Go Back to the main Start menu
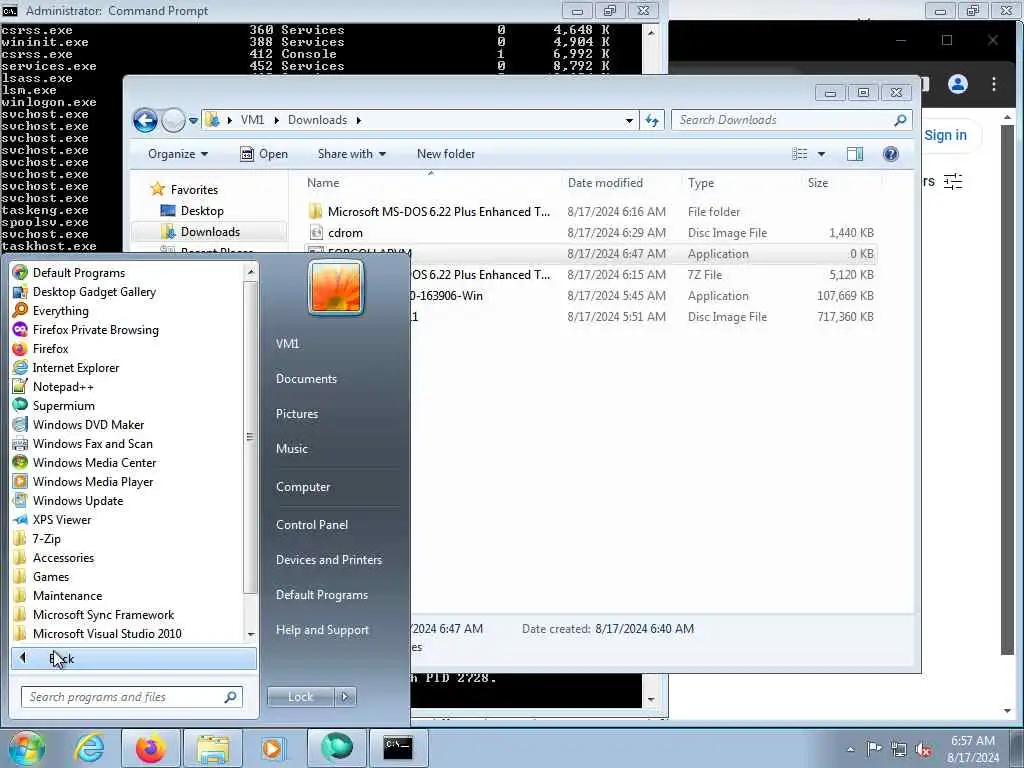The width and height of the screenshot is (1024, 768). (x=134, y=658)
